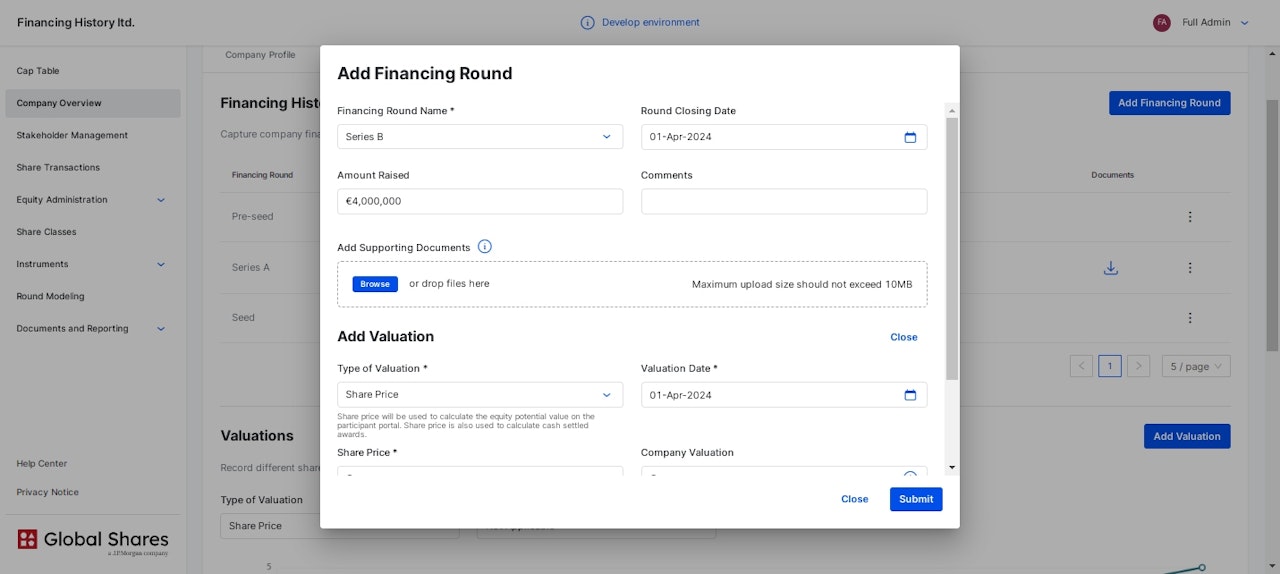This screenshot has width=1280, height=574.
Task: Open the Seed row actions menu
Action: 1190,318
